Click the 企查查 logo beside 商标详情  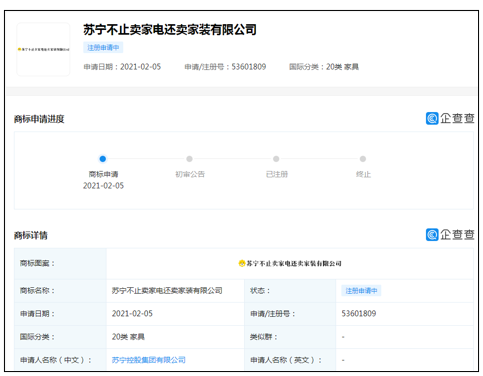[x=450, y=234]
